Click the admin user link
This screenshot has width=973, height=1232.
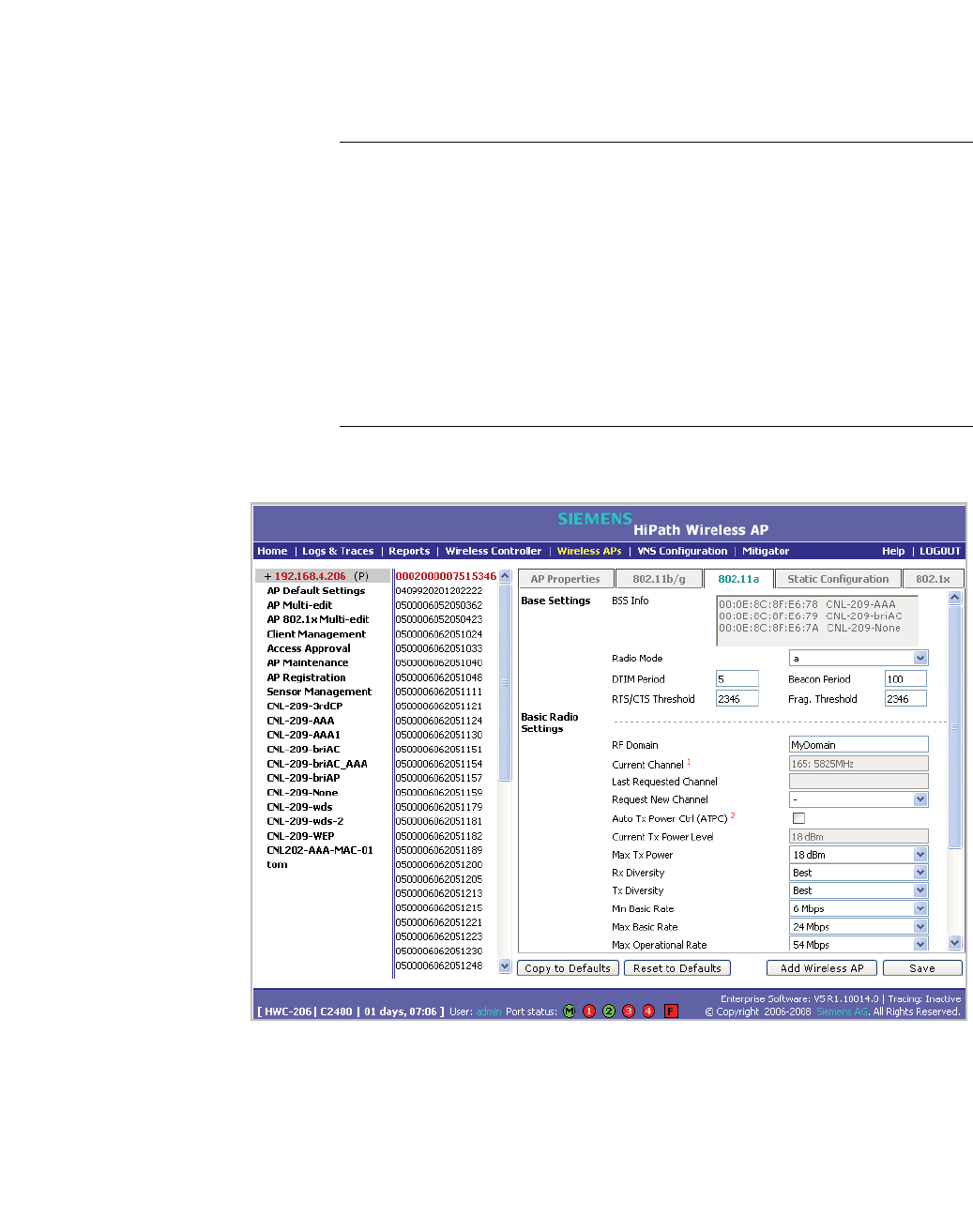pyautogui.click(x=489, y=1011)
